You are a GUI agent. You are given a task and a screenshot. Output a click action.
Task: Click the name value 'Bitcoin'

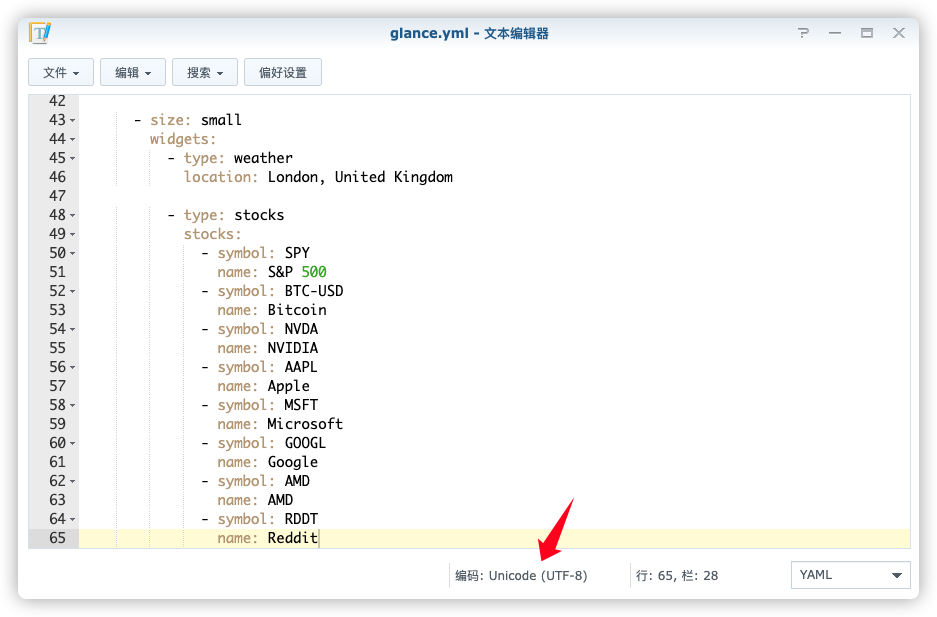(x=297, y=310)
